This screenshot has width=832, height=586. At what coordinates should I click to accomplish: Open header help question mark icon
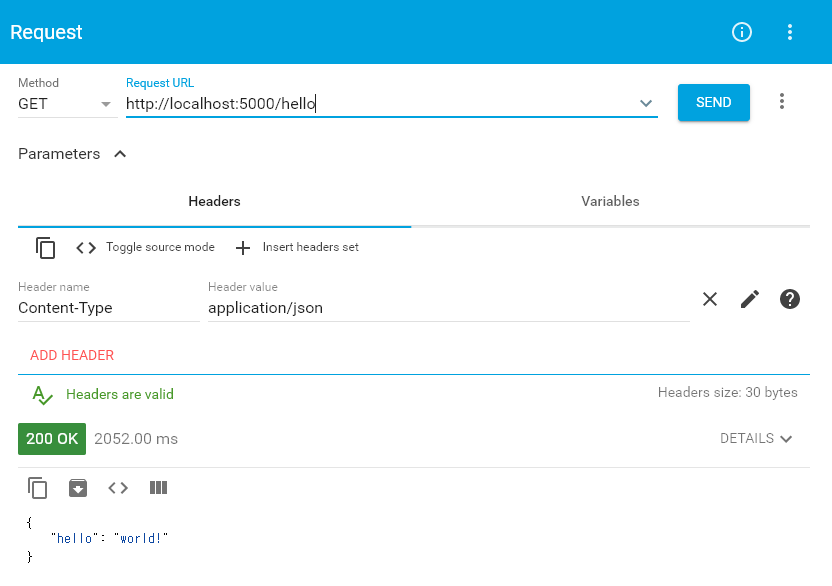(x=790, y=299)
